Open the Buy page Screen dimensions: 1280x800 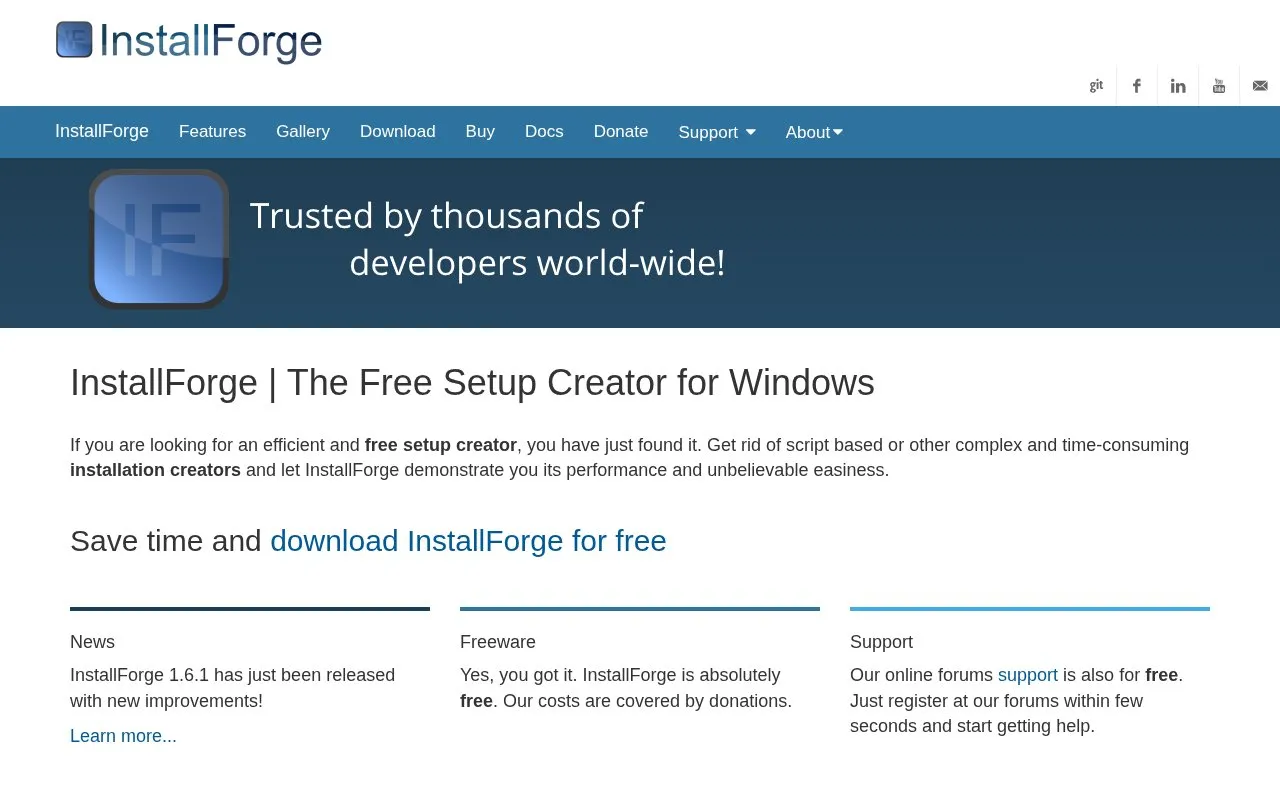(x=480, y=132)
